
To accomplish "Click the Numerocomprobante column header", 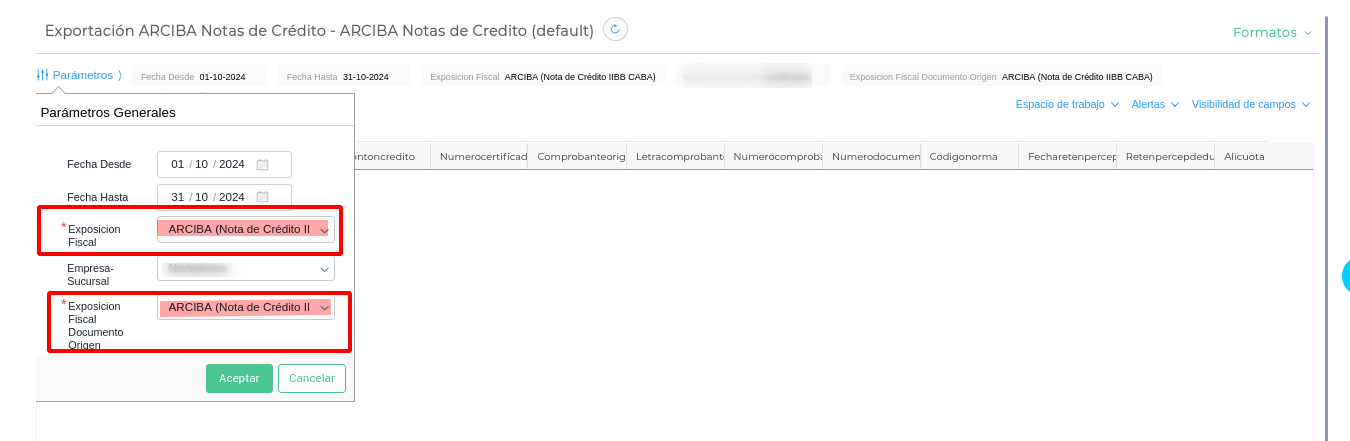I will [773, 156].
